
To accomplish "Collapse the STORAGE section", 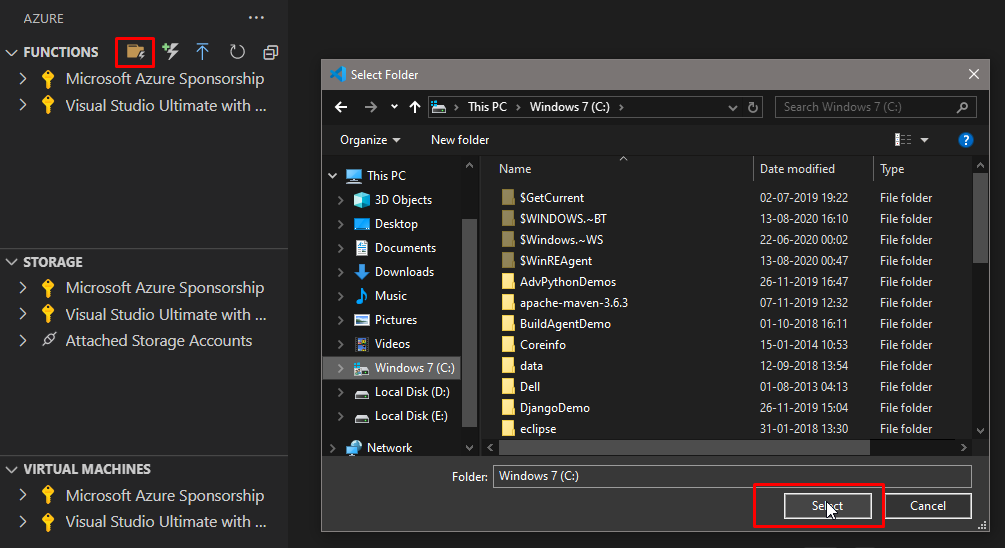I will pyautogui.click(x=12, y=262).
